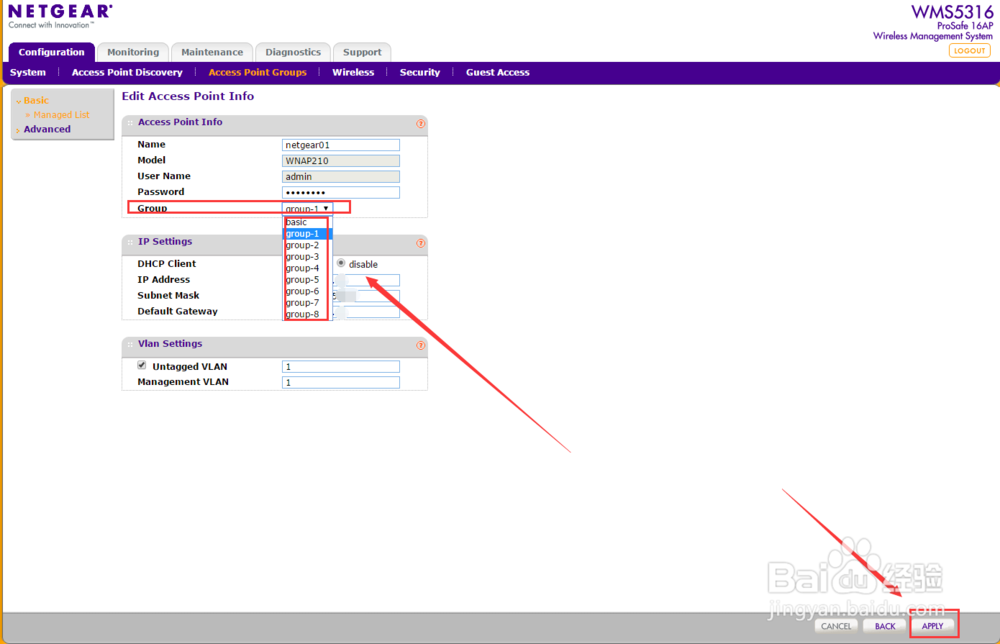Click the Management VLAN value field
This screenshot has height=644, width=1000.
pos(341,383)
